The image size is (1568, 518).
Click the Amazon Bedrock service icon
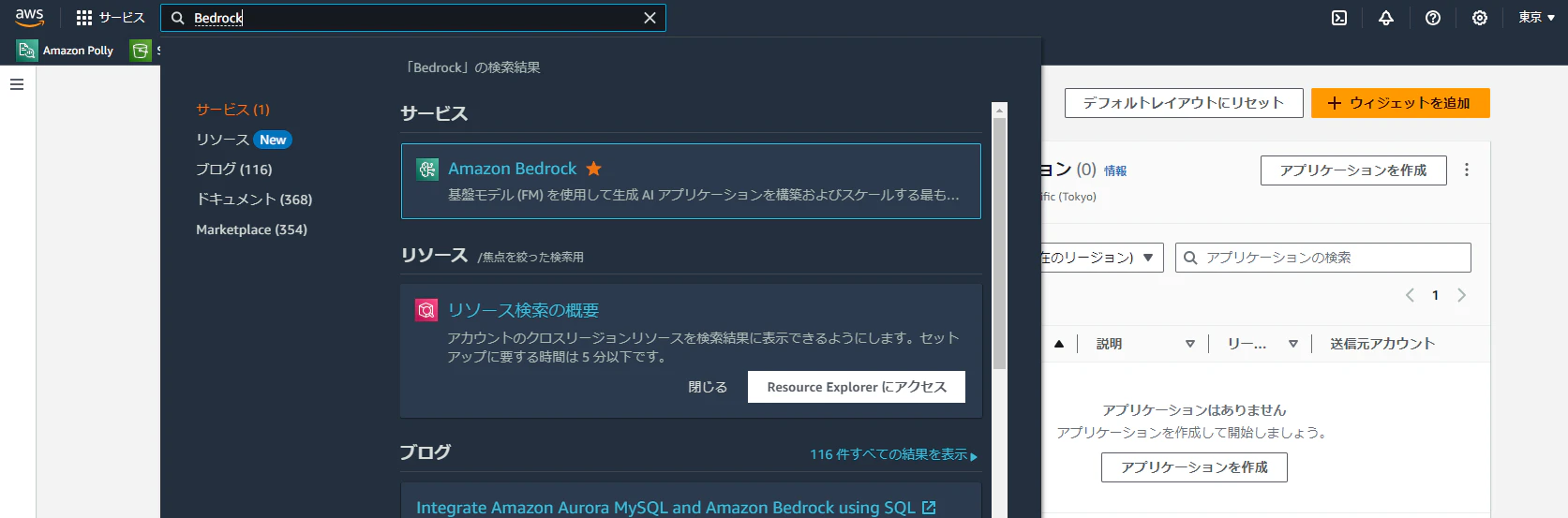pos(427,169)
